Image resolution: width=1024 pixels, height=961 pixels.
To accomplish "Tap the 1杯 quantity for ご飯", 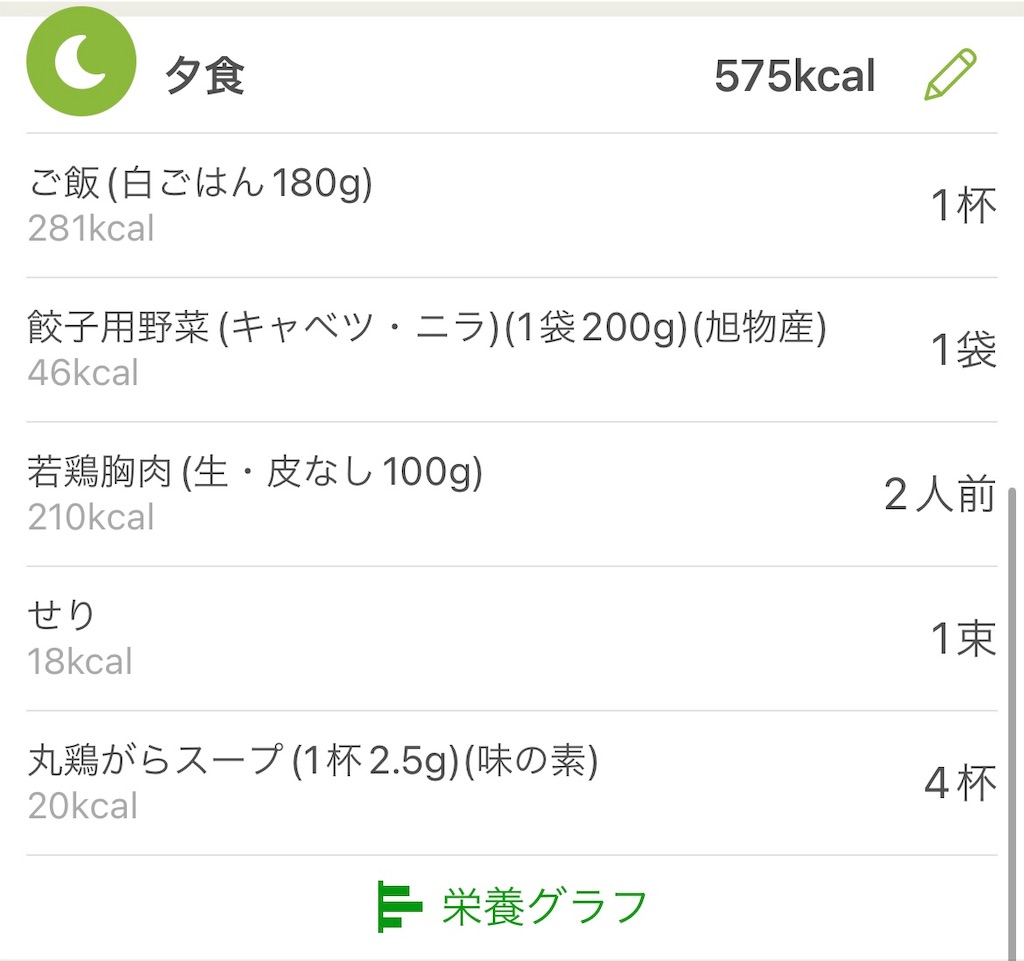I will coord(963,206).
